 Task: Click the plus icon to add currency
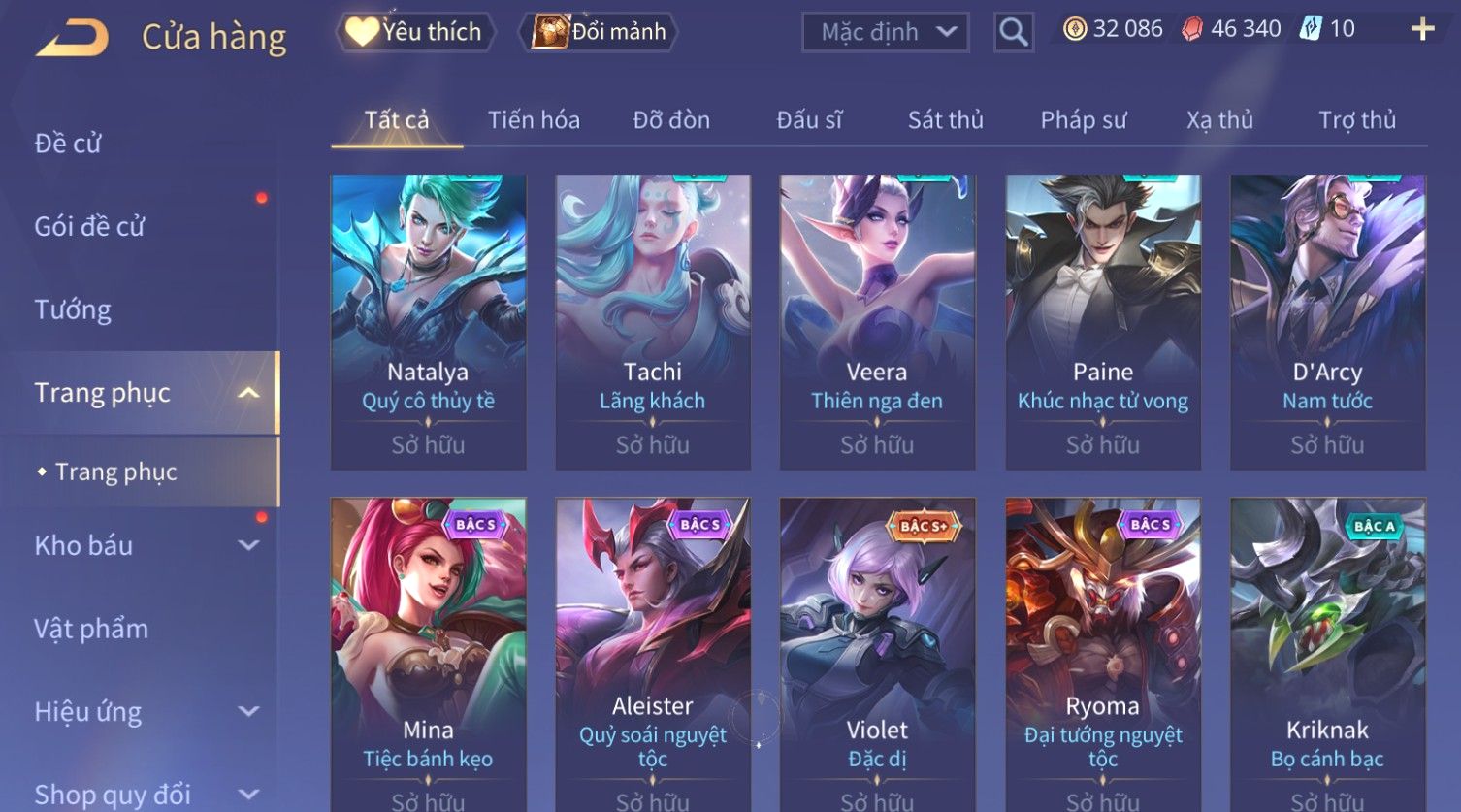click(1422, 29)
